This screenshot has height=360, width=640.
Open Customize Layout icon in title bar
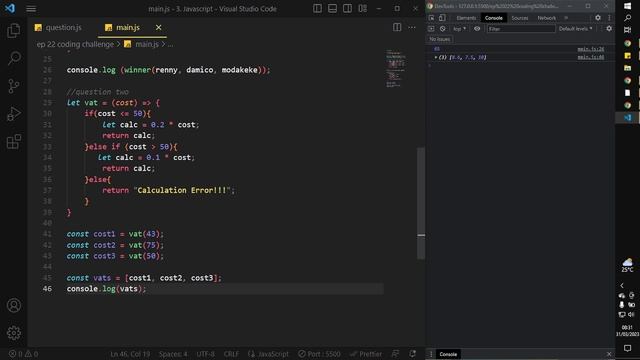[x=362, y=9]
